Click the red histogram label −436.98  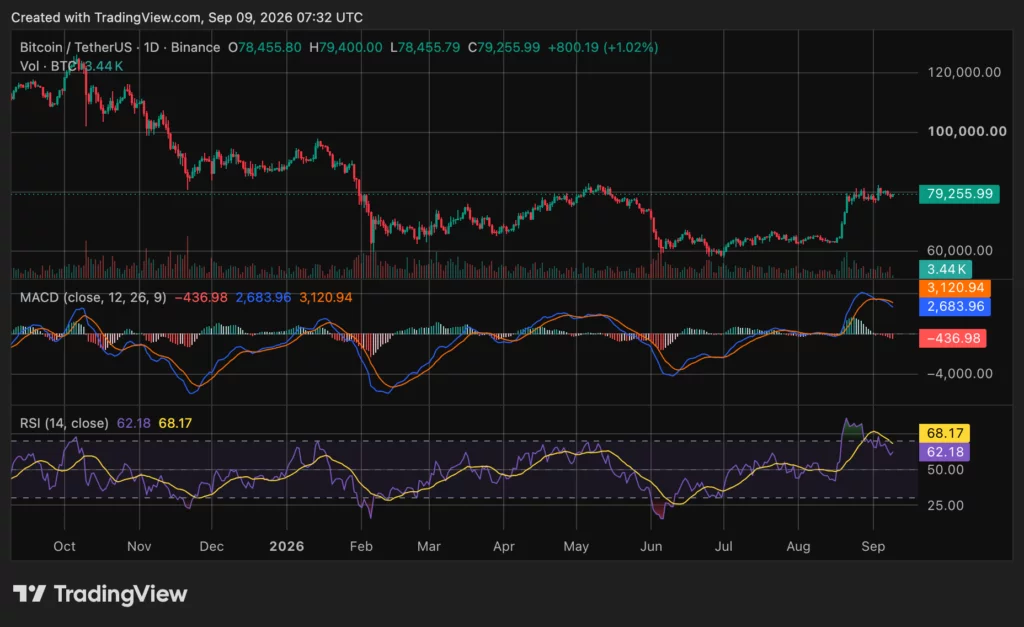[952, 338]
